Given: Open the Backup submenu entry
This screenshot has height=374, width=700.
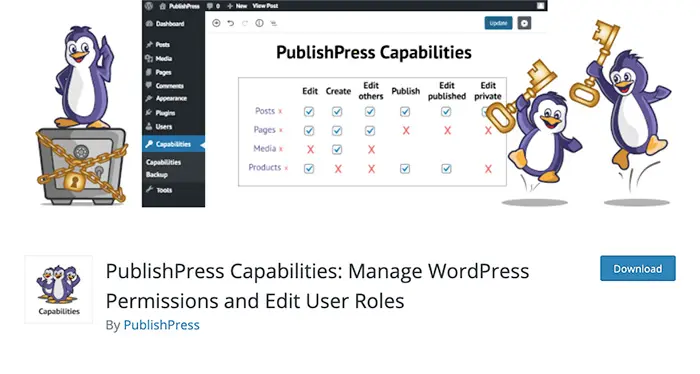Looking at the screenshot, I should [x=157, y=175].
